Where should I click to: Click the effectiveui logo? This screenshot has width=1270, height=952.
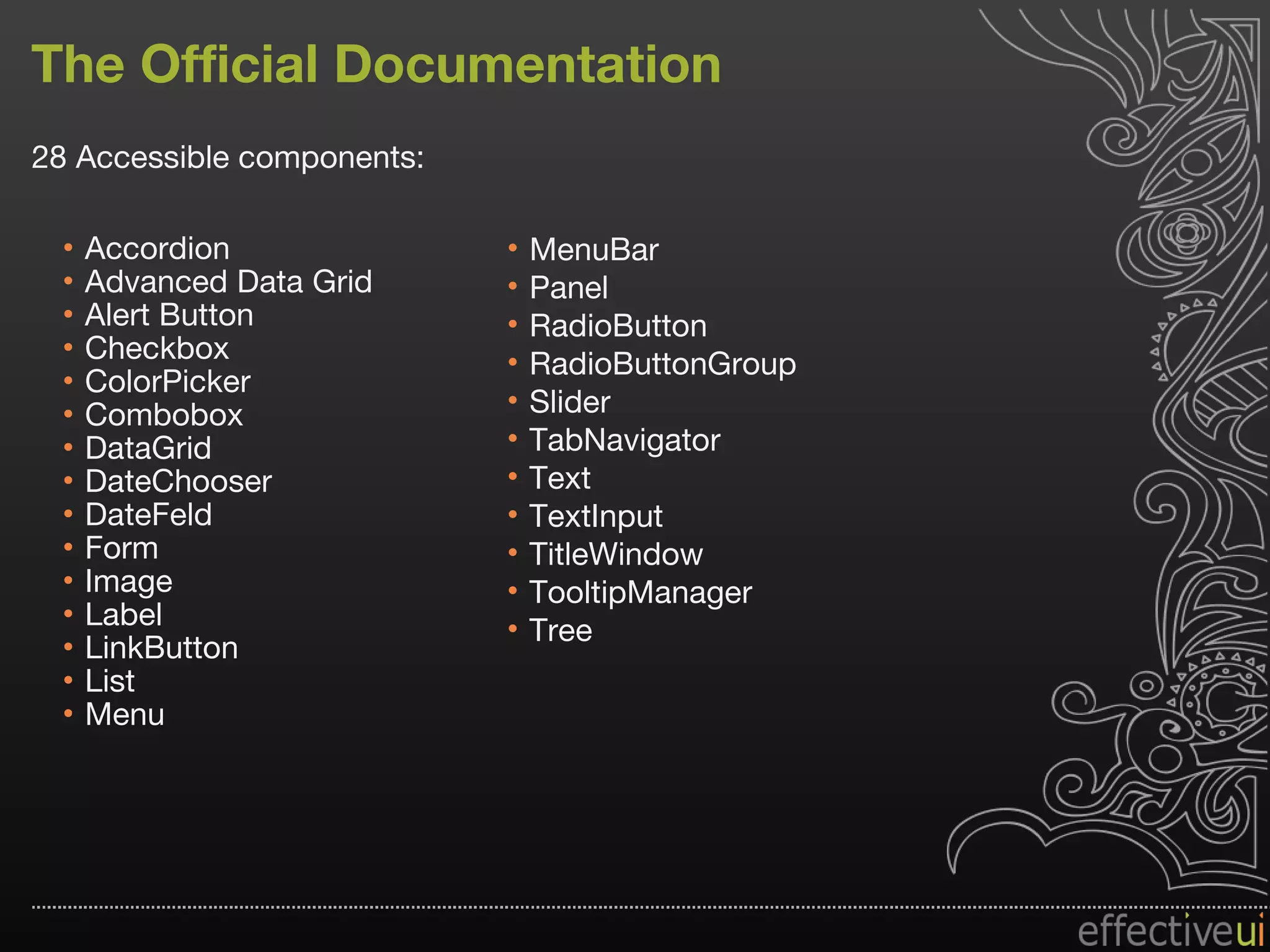(1170, 932)
